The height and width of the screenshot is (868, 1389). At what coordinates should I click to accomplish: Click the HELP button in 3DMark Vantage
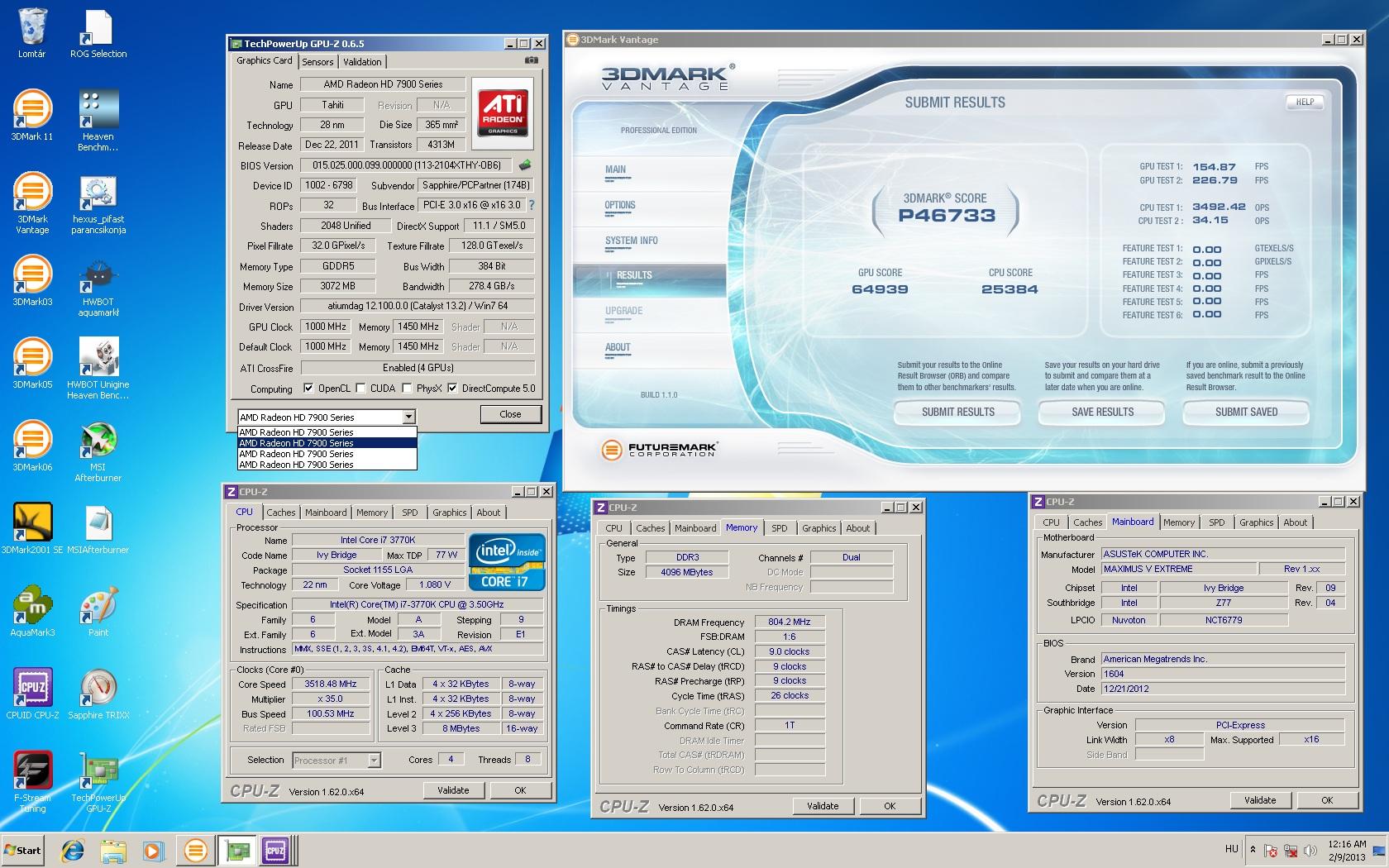[1305, 103]
